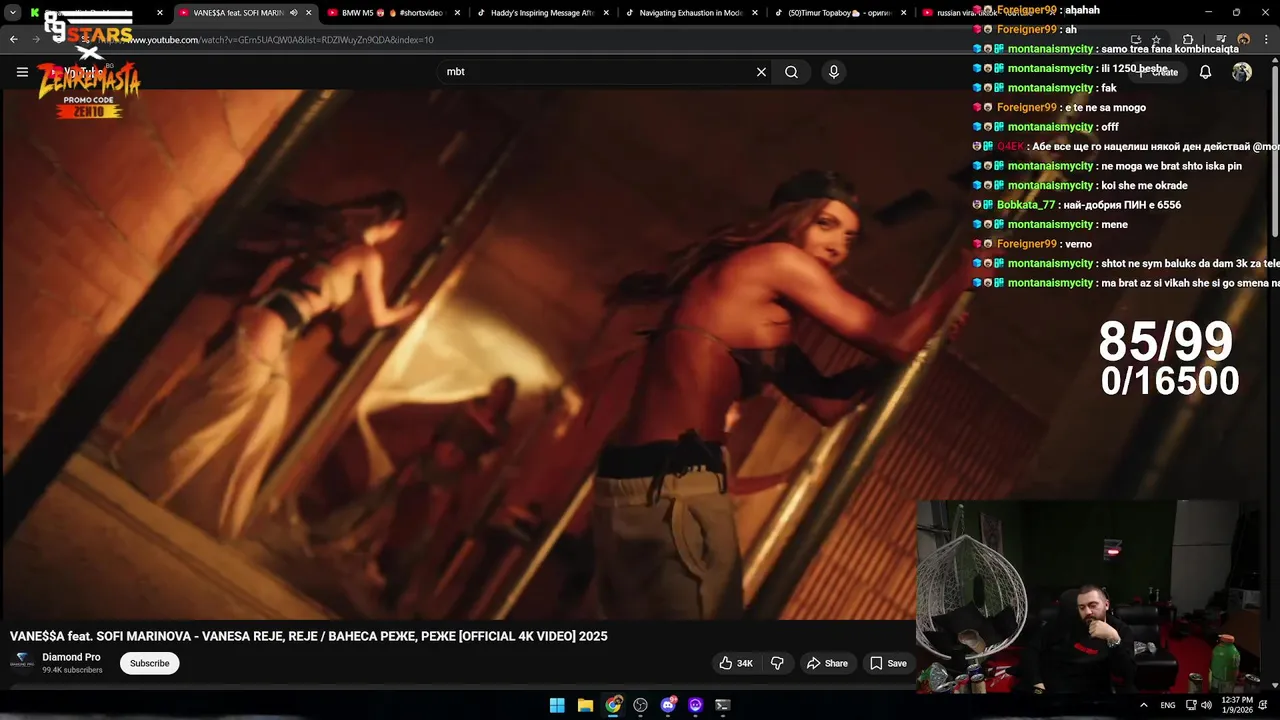Open the network tray icon
The width and height of the screenshot is (1280, 720).
click(1191, 705)
